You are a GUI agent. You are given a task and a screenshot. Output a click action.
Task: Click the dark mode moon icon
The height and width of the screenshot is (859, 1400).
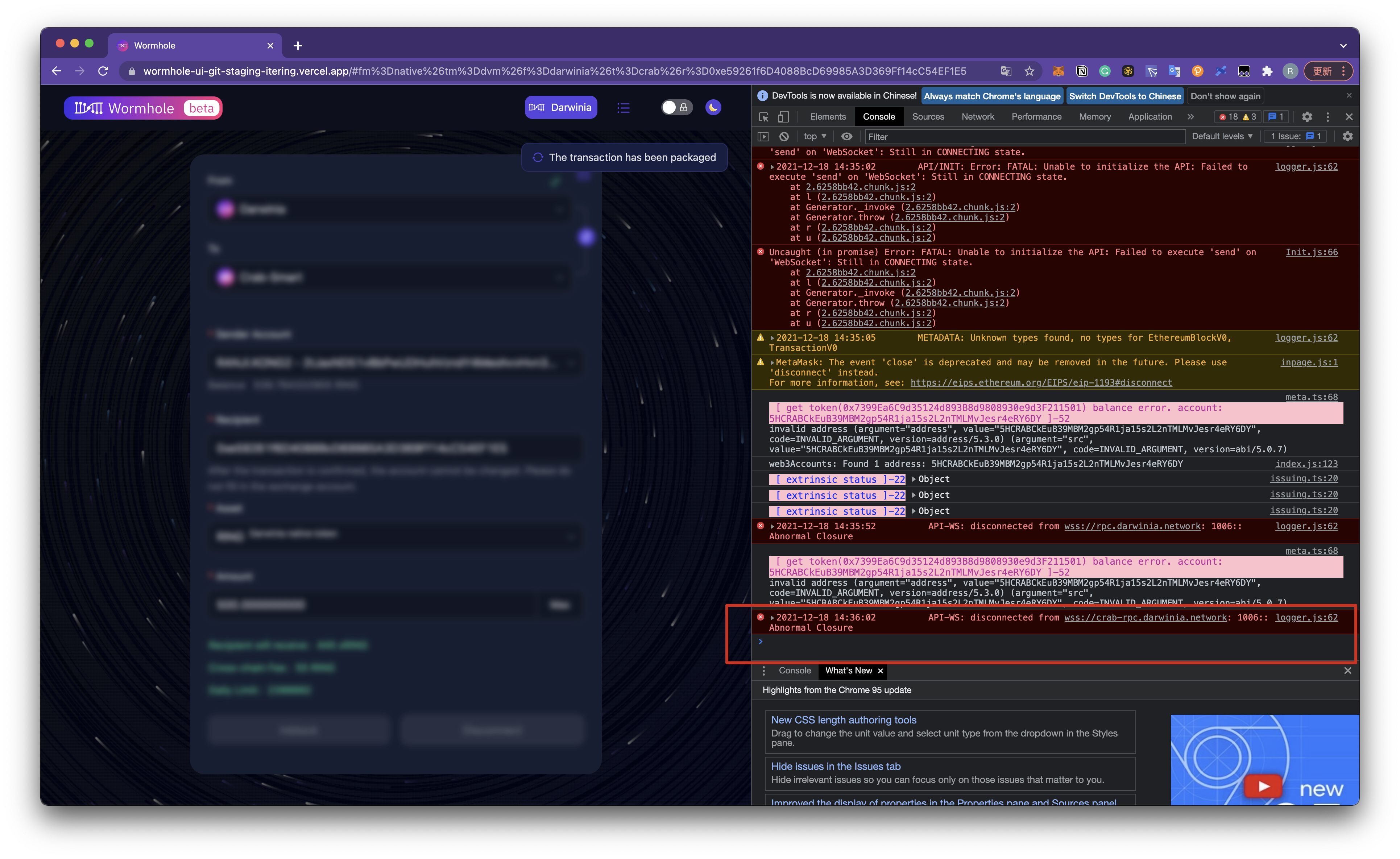click(713, 107)
